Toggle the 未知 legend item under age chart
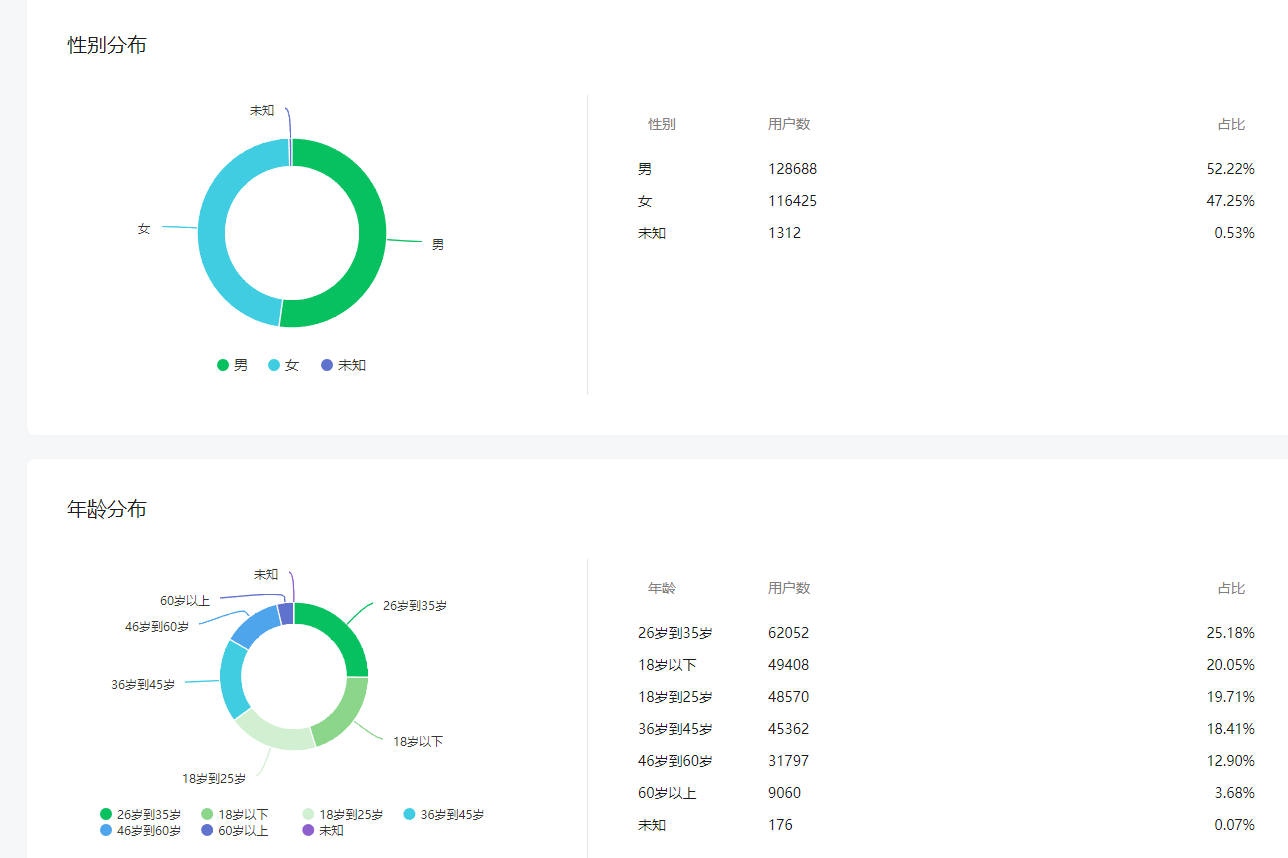1288x858 pixels. click(323, 830)
